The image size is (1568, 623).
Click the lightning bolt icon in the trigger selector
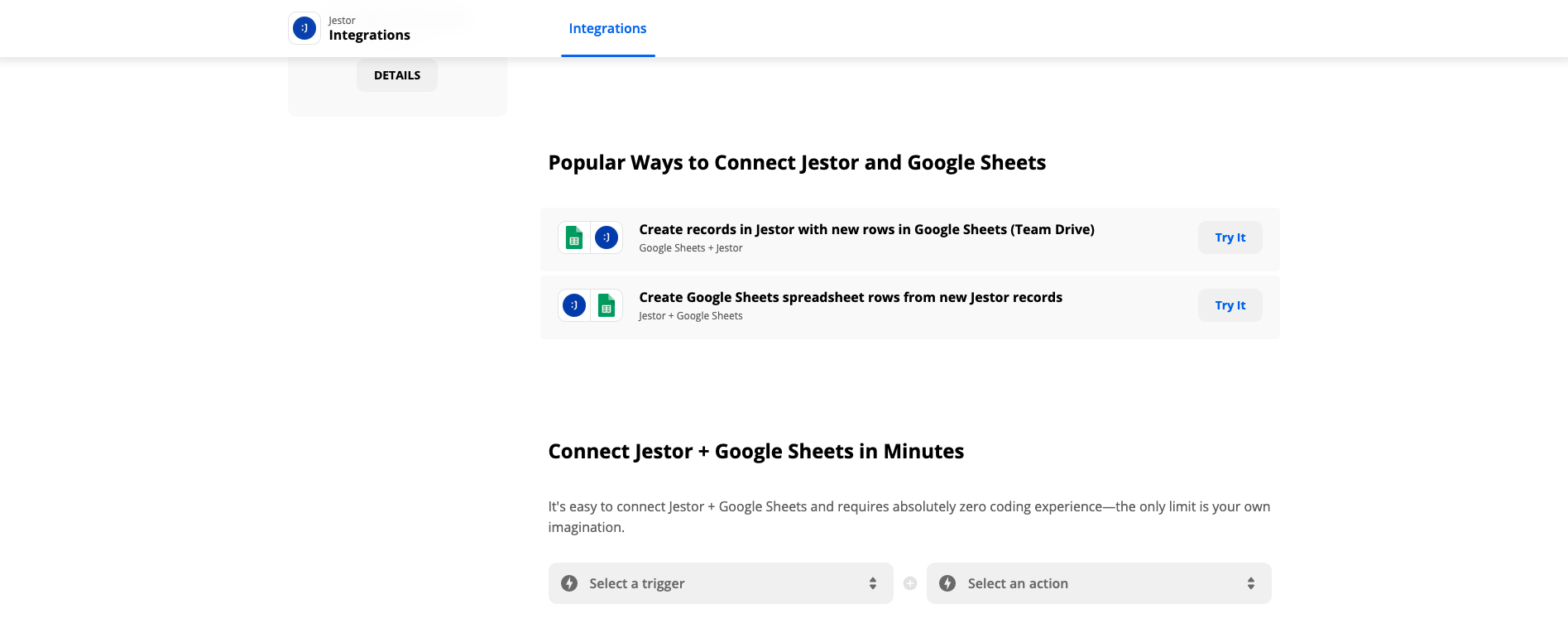pos(569,583)
